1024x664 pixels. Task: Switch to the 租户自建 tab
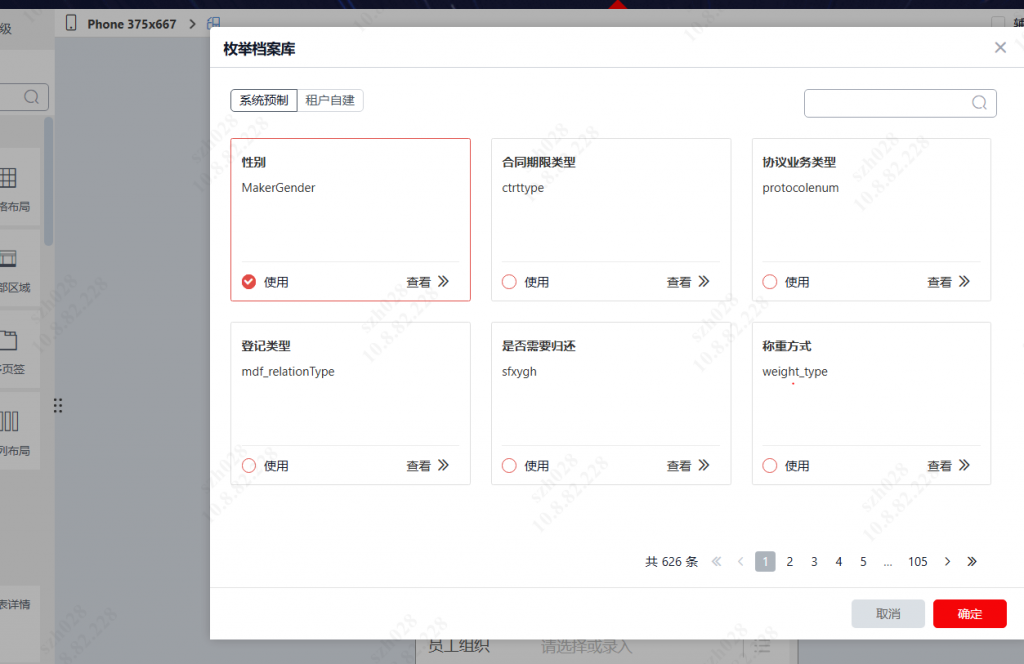coord(330,100)
